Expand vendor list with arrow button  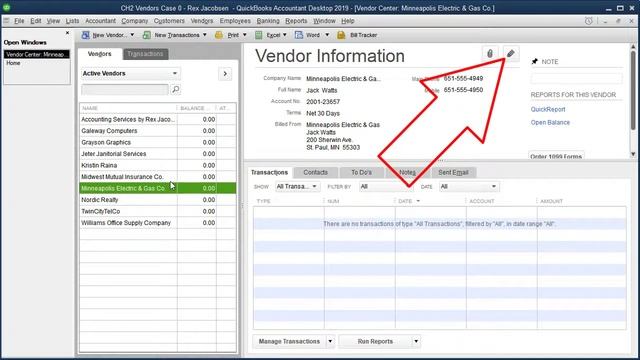(x=225, y=73)
